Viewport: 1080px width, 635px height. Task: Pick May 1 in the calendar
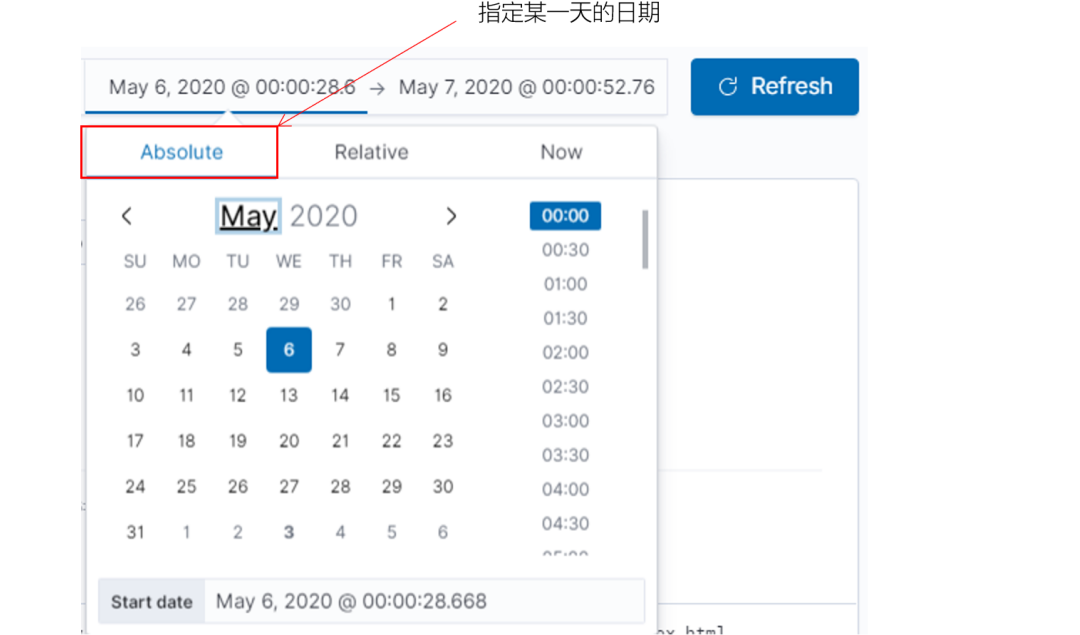[391, 304]
